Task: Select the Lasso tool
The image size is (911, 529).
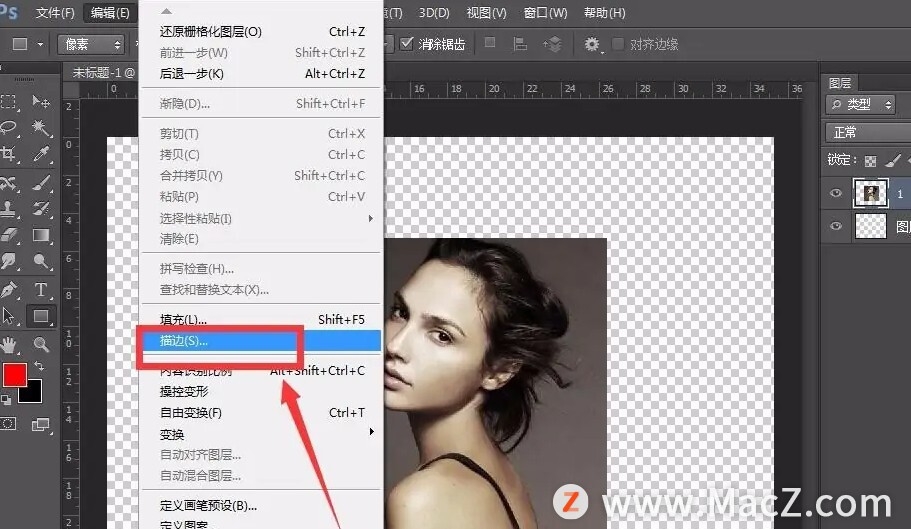Action: pos(8,128)
